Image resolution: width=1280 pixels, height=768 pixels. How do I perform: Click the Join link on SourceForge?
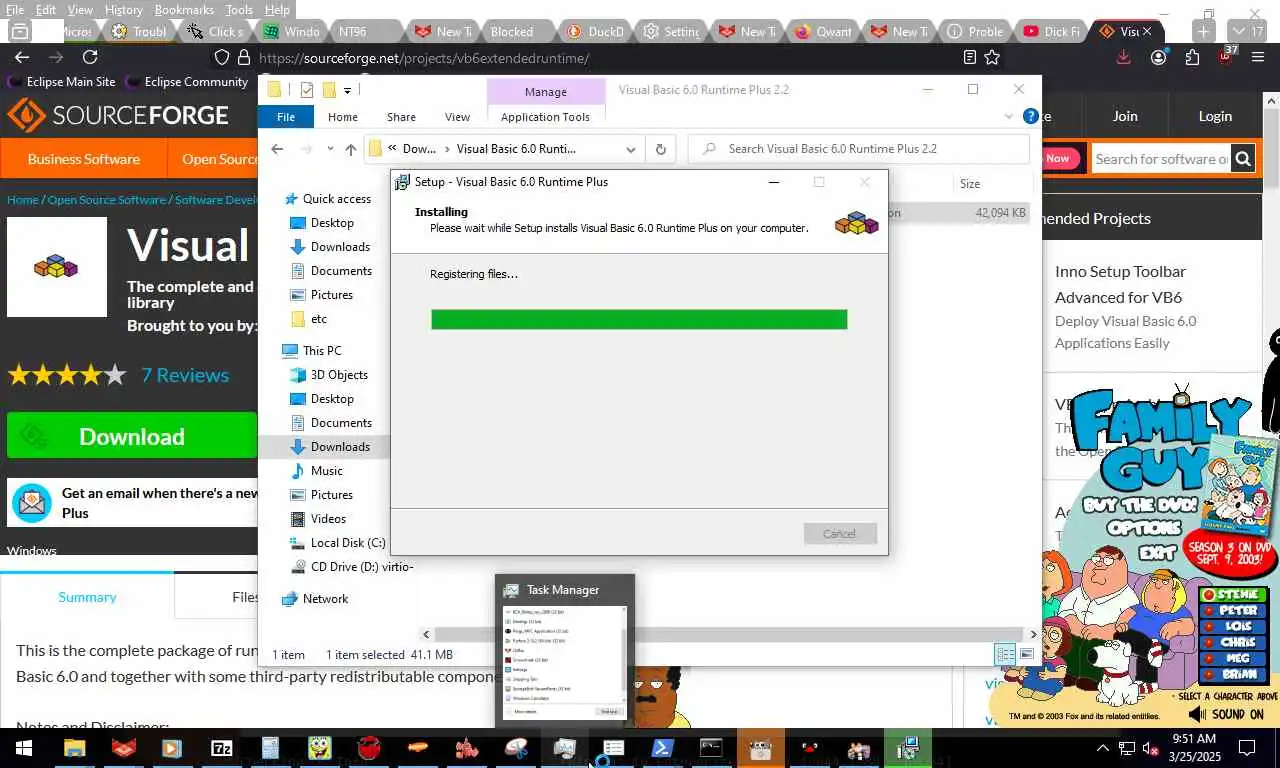click(1125, 116)
